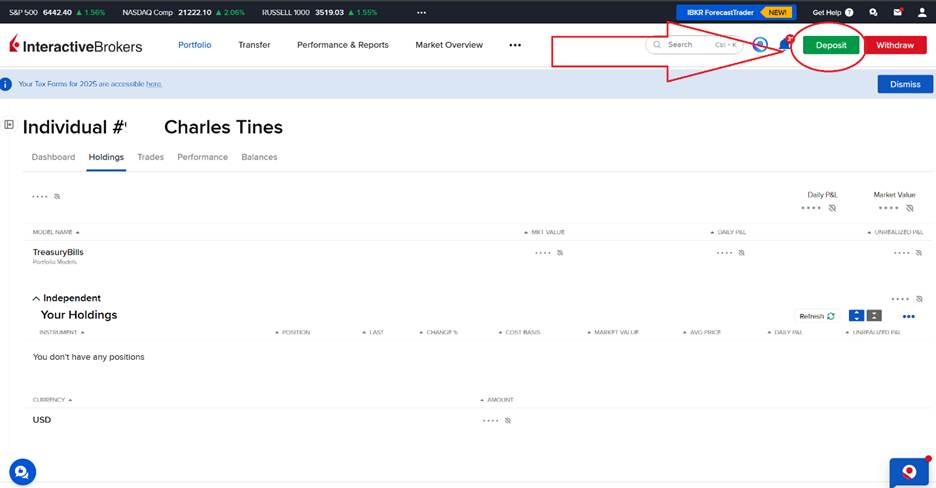Image resolution: width=936 pixels, height=488 pixels.
Task: Dismiss the tax forms banner
Action: click(904, 84)
